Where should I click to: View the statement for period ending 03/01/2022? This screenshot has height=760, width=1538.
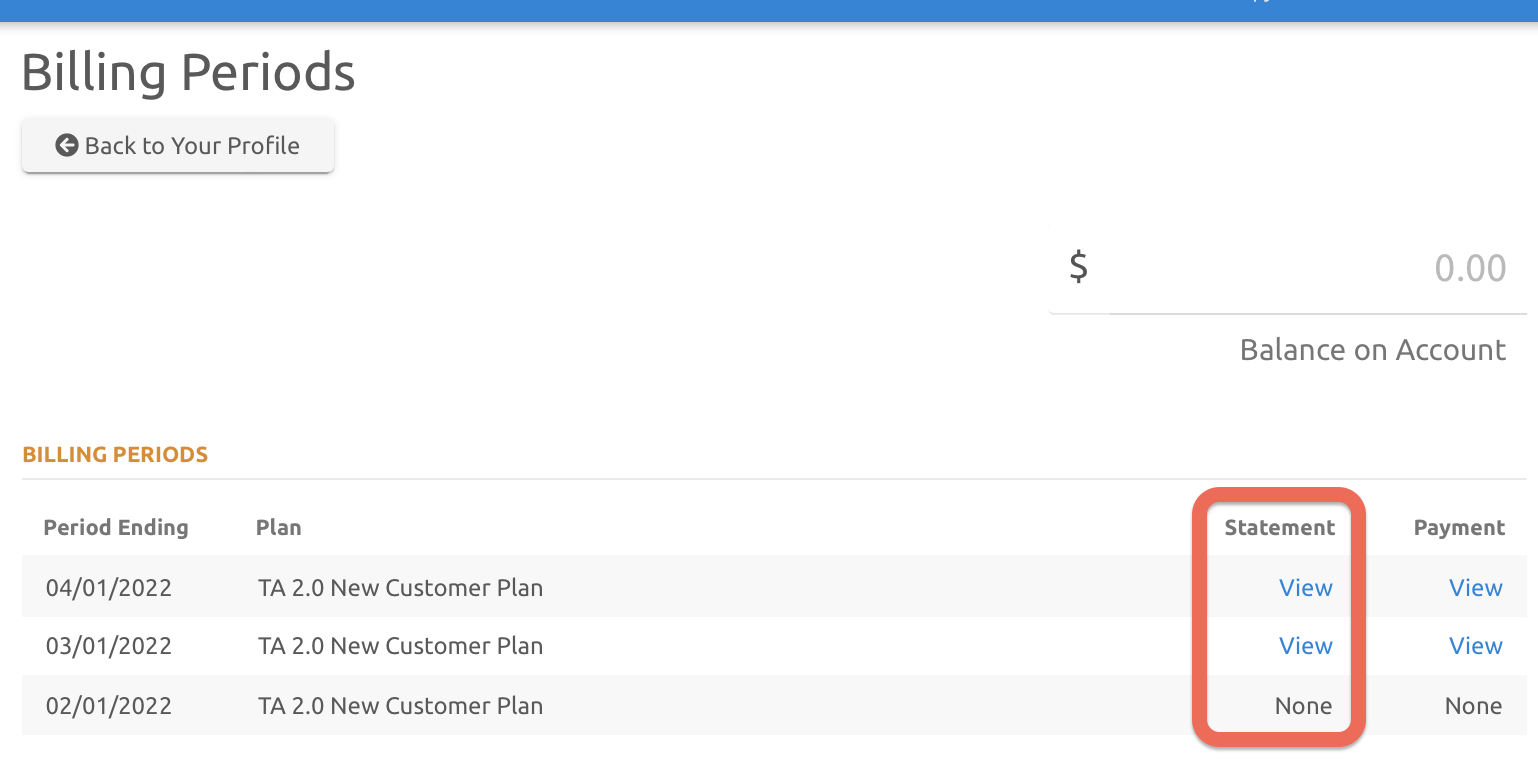1305,645
